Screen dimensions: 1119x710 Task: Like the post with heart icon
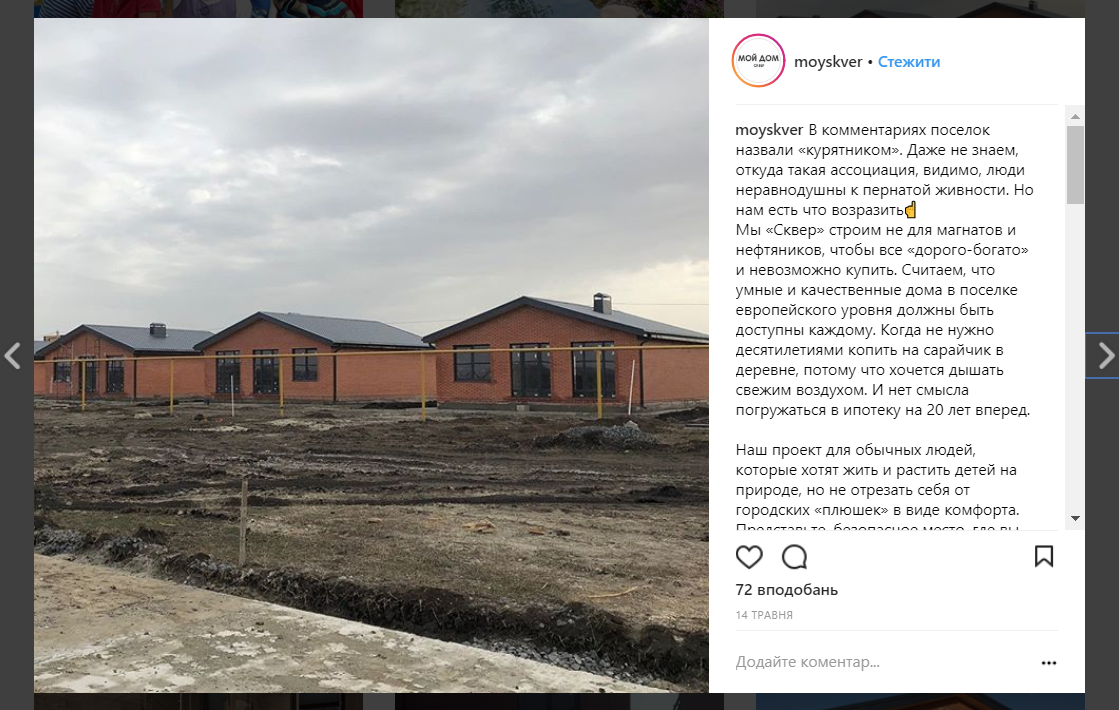pyautogui.click(x=749, y=557)
